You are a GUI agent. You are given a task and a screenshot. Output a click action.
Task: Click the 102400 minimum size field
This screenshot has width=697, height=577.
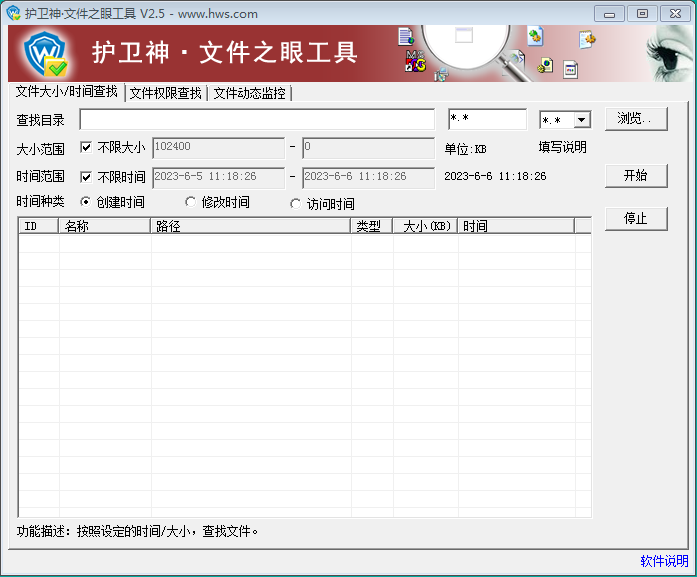point(218,148)
